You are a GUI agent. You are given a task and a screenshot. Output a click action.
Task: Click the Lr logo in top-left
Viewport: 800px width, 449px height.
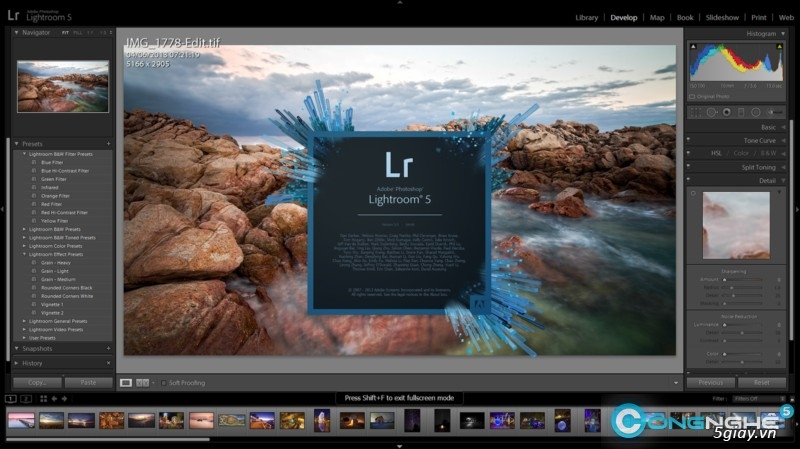[x=13, y=15]
